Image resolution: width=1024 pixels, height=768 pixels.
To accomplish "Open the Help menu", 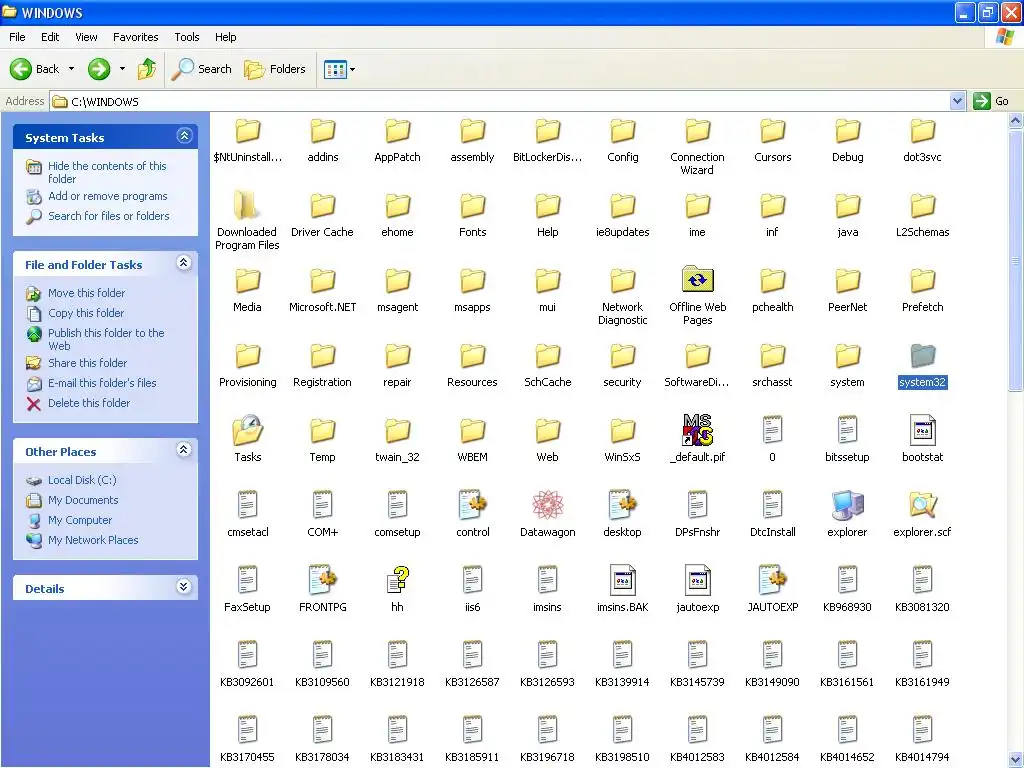I will click(x=226, y=37).
